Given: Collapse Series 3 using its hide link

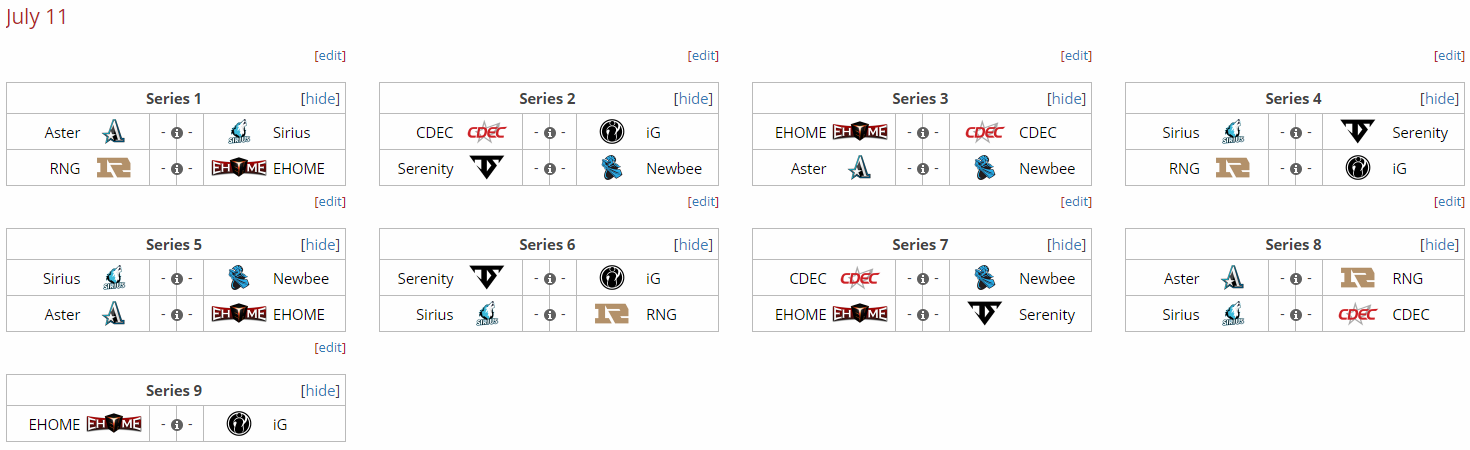Looking at the screenshot, I should point(1066,98).
